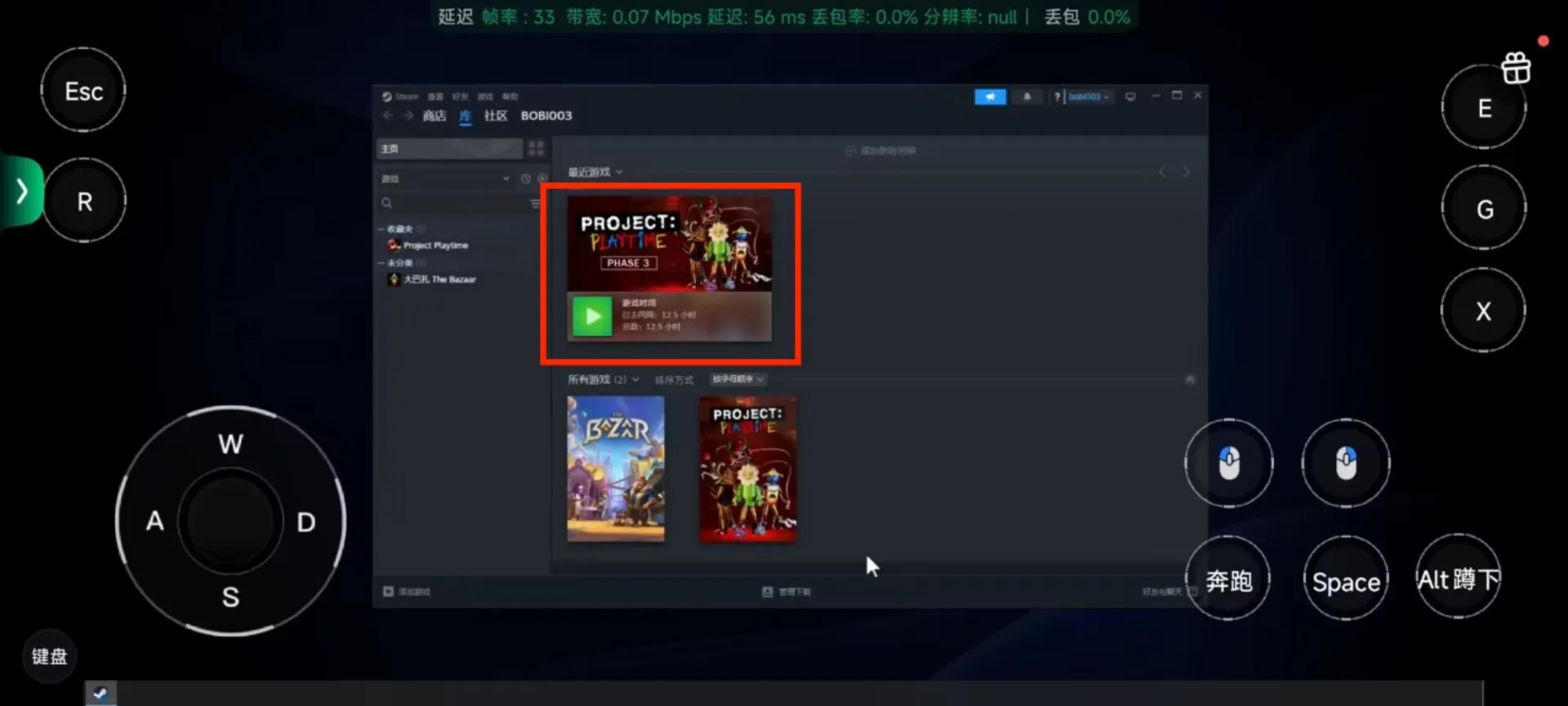Click the recent activity clock filter icon
Viewport: 1568px width, 706px height.
coord(525,178)
